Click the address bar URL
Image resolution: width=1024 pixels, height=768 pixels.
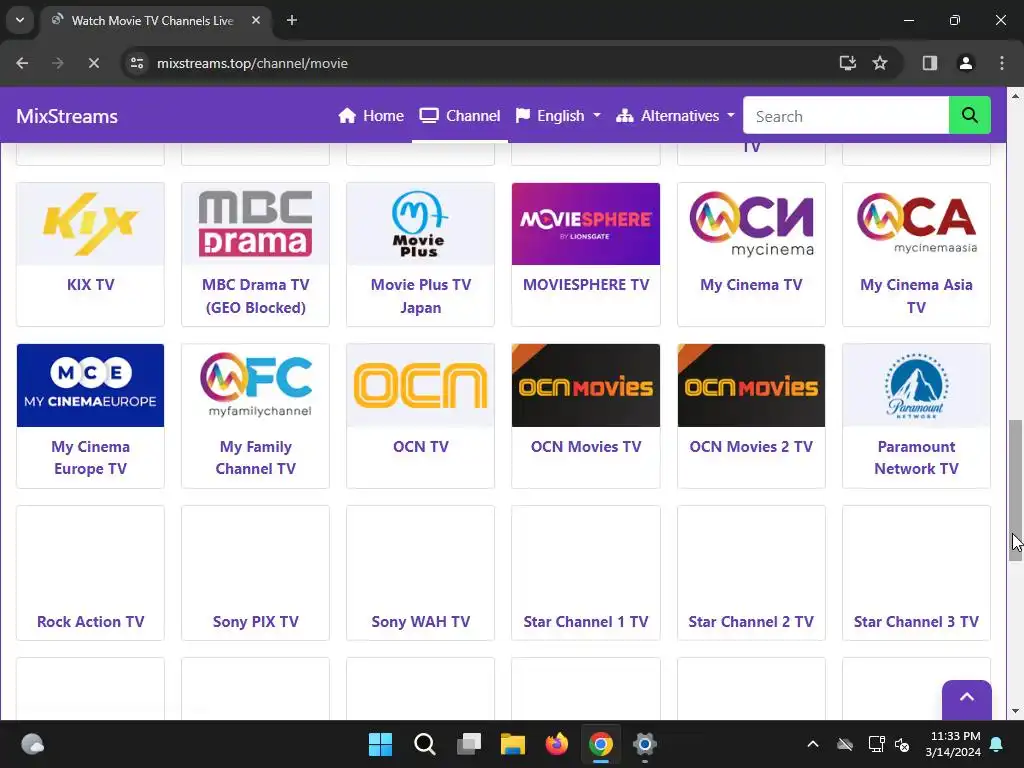click(x=252, y=63)
